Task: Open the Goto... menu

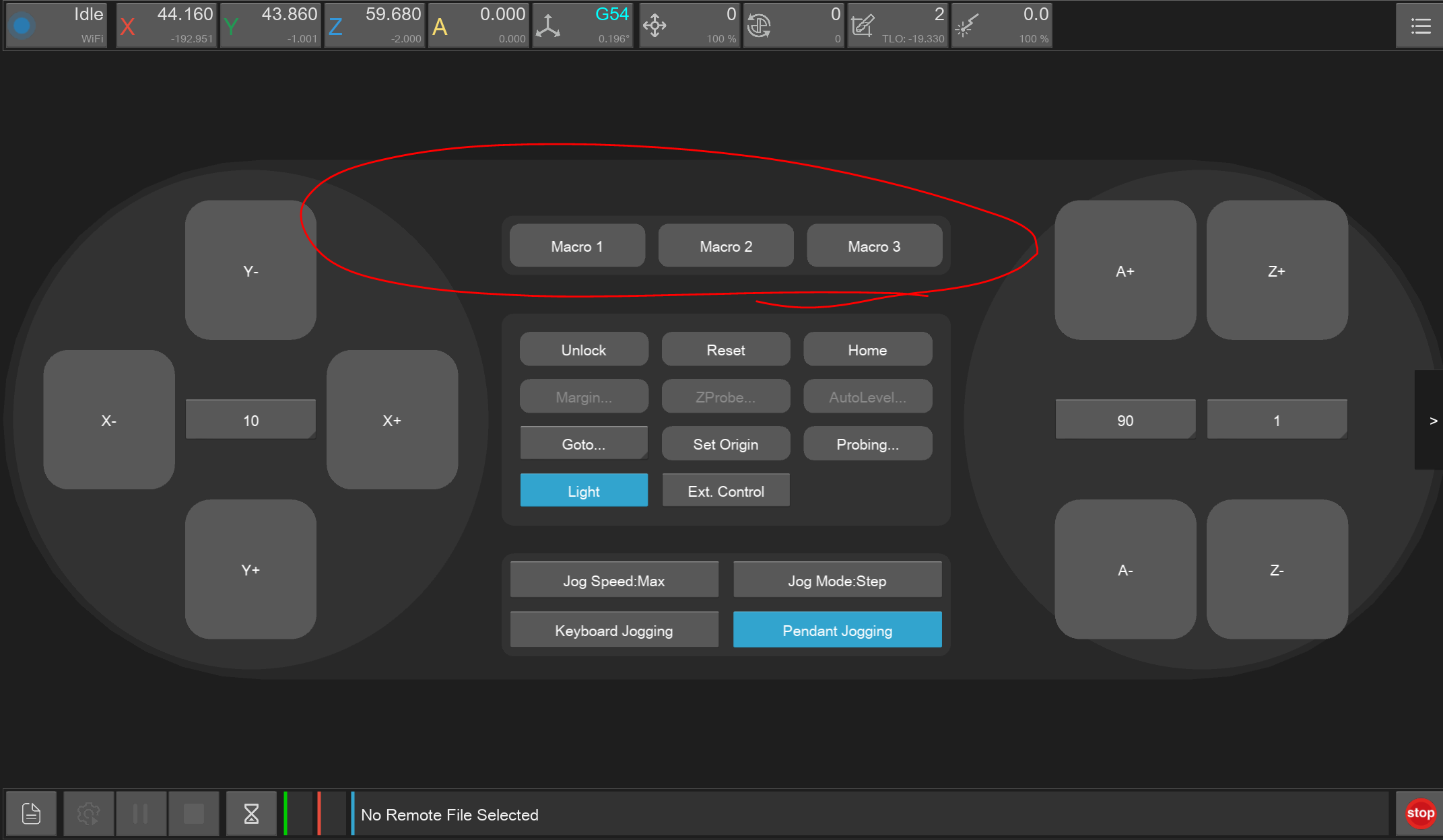Action: pos(583,444)
